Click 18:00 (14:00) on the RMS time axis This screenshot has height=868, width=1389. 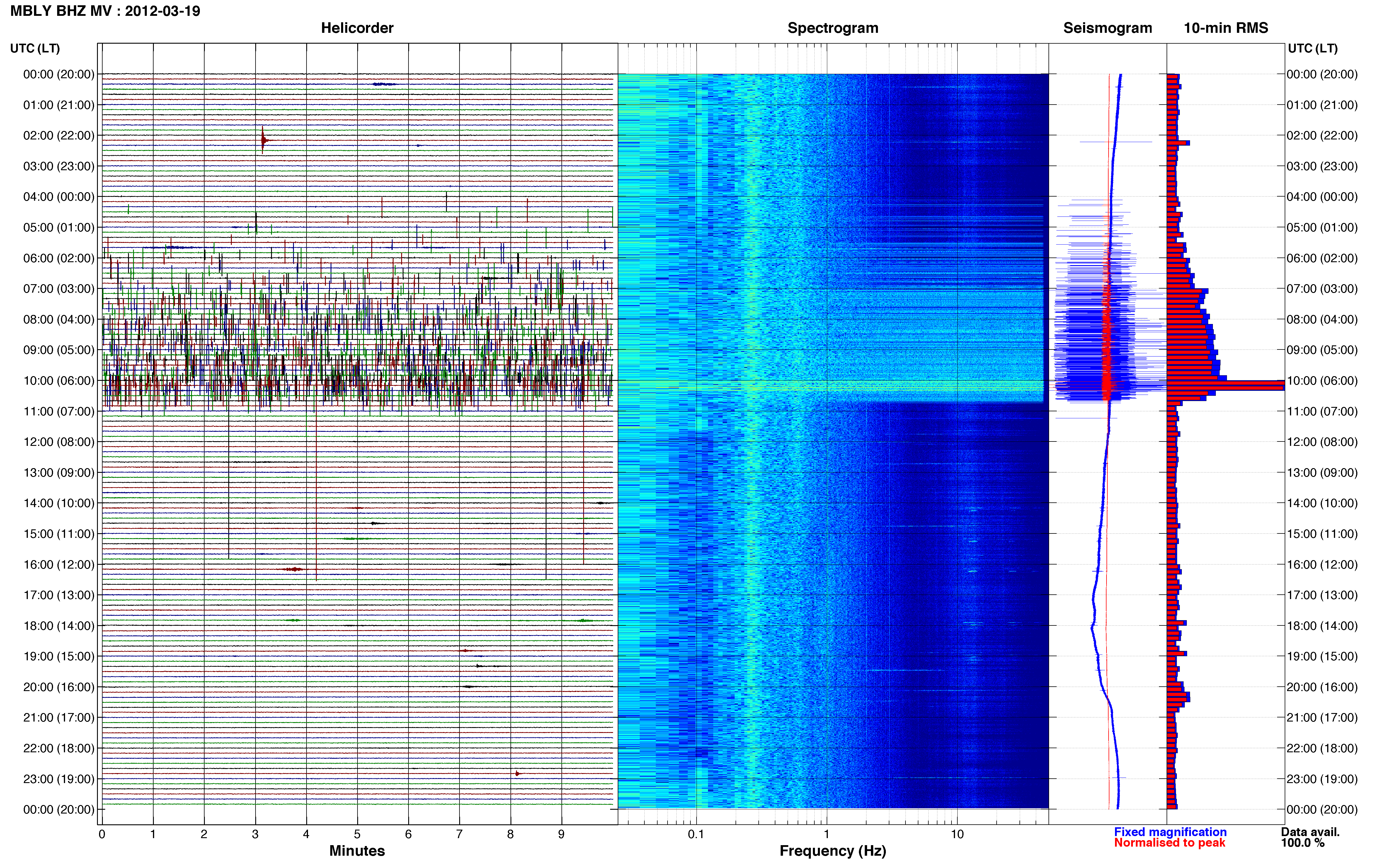pos(1322,626)
